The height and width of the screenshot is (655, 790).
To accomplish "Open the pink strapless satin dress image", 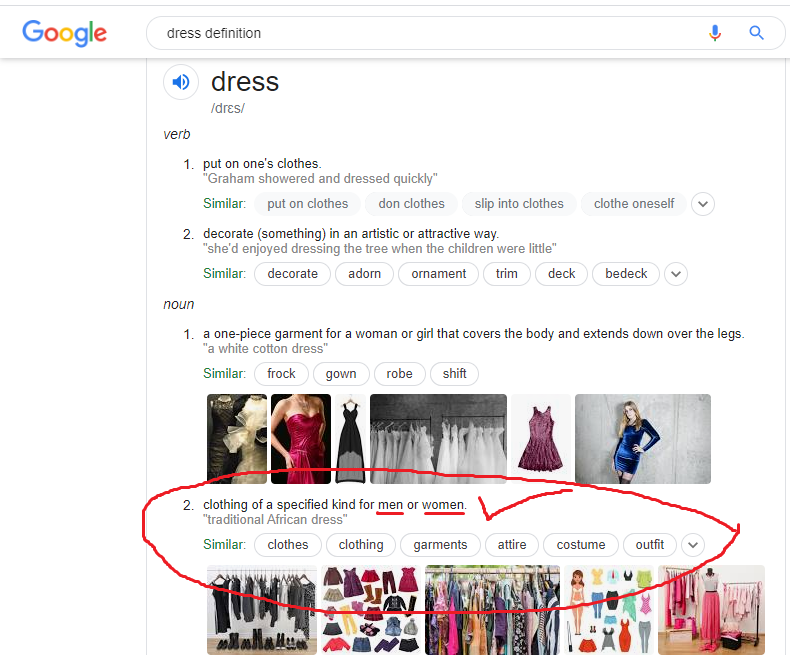I will click(x=301, y=439).
